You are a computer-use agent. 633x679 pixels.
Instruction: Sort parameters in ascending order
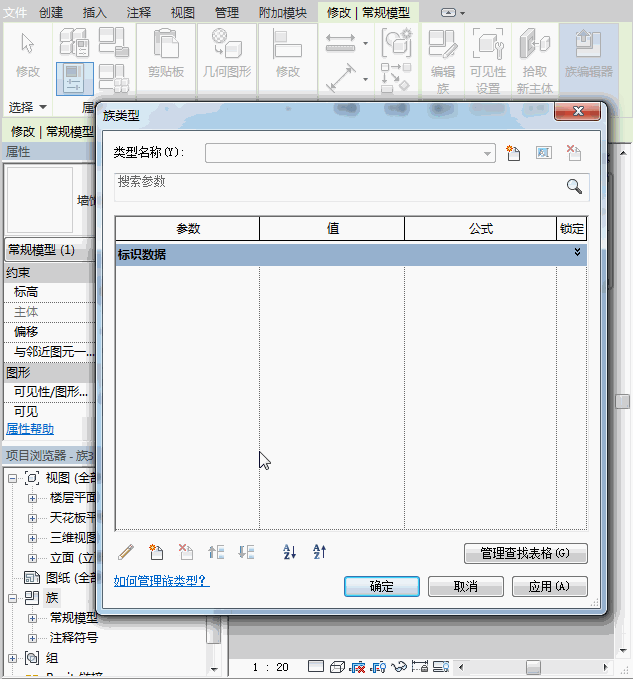point(290,552)
